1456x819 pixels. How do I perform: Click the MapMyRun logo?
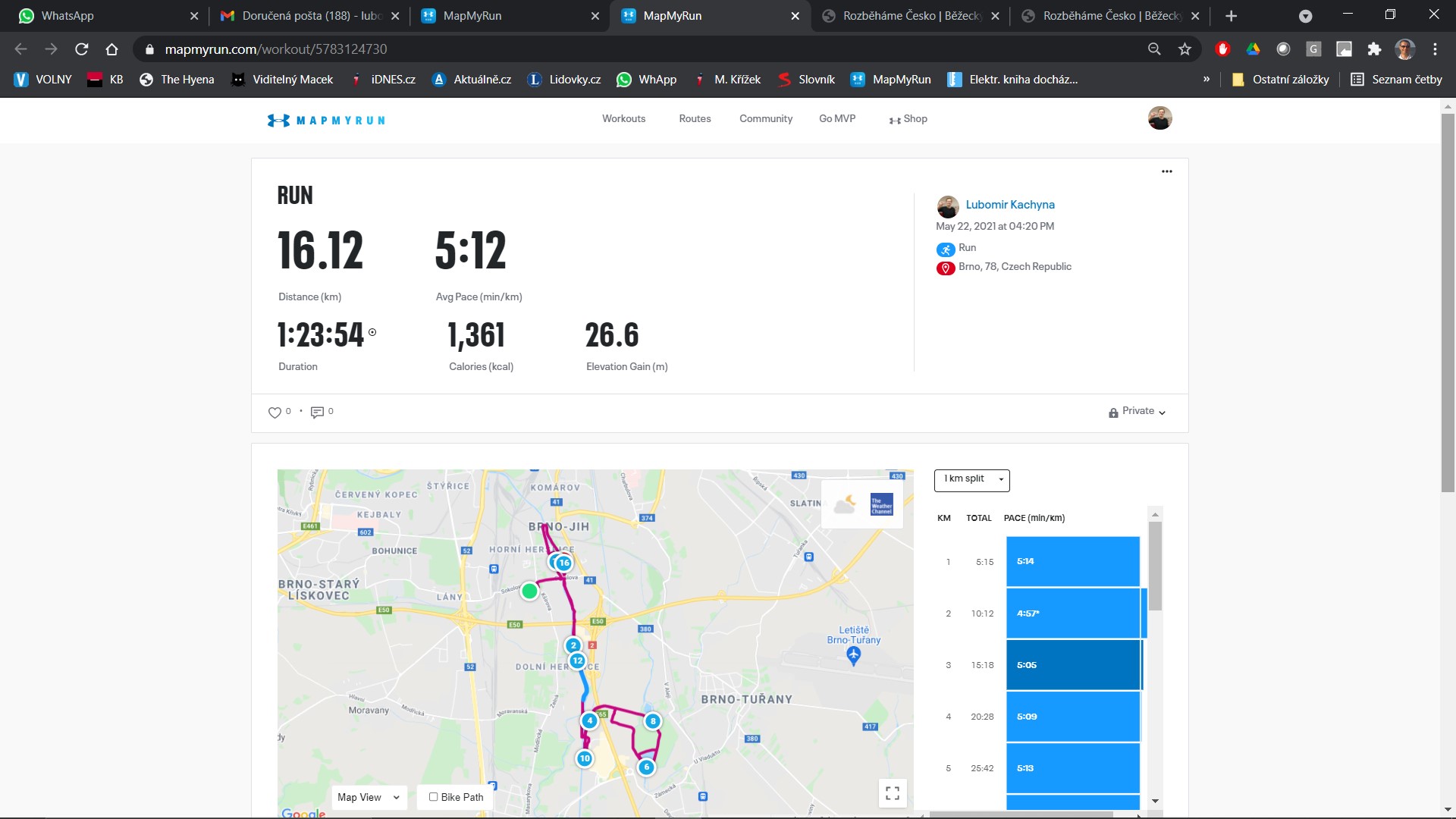tap(326, 120)
